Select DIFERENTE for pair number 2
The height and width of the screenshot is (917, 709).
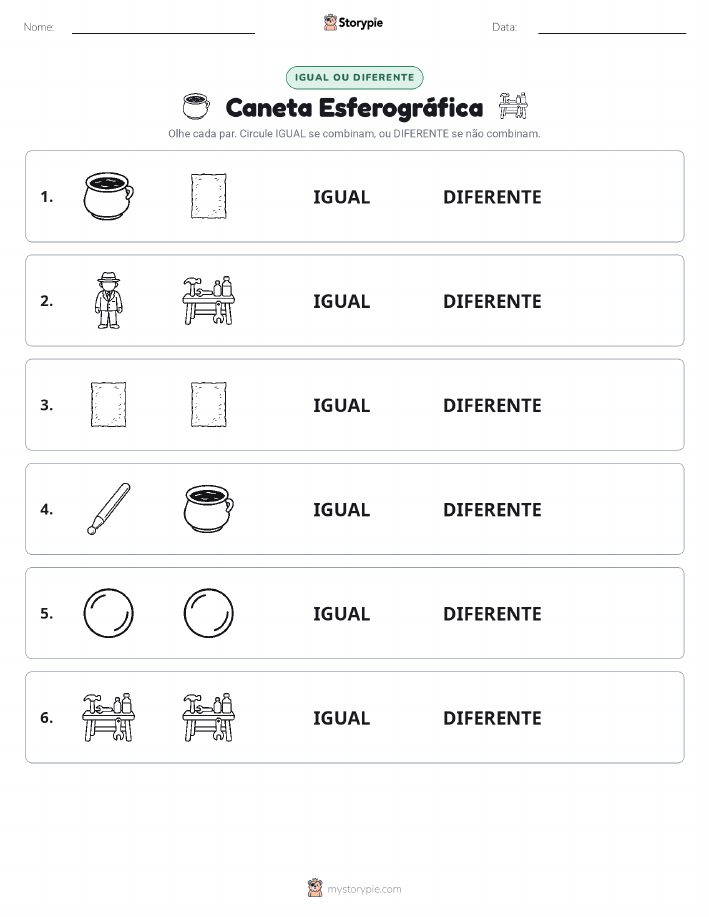[x=492, y=301]
